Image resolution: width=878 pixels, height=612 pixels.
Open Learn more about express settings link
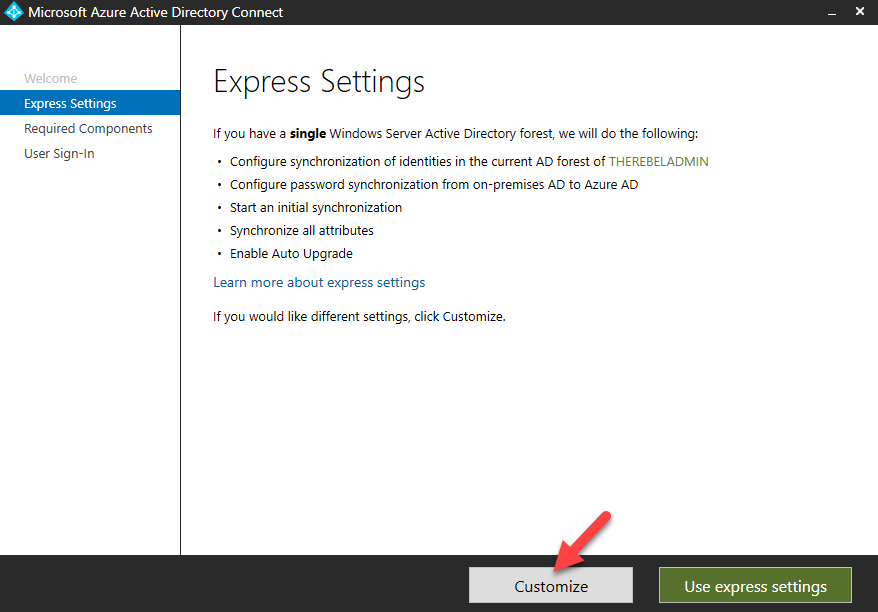click(319, 282)
